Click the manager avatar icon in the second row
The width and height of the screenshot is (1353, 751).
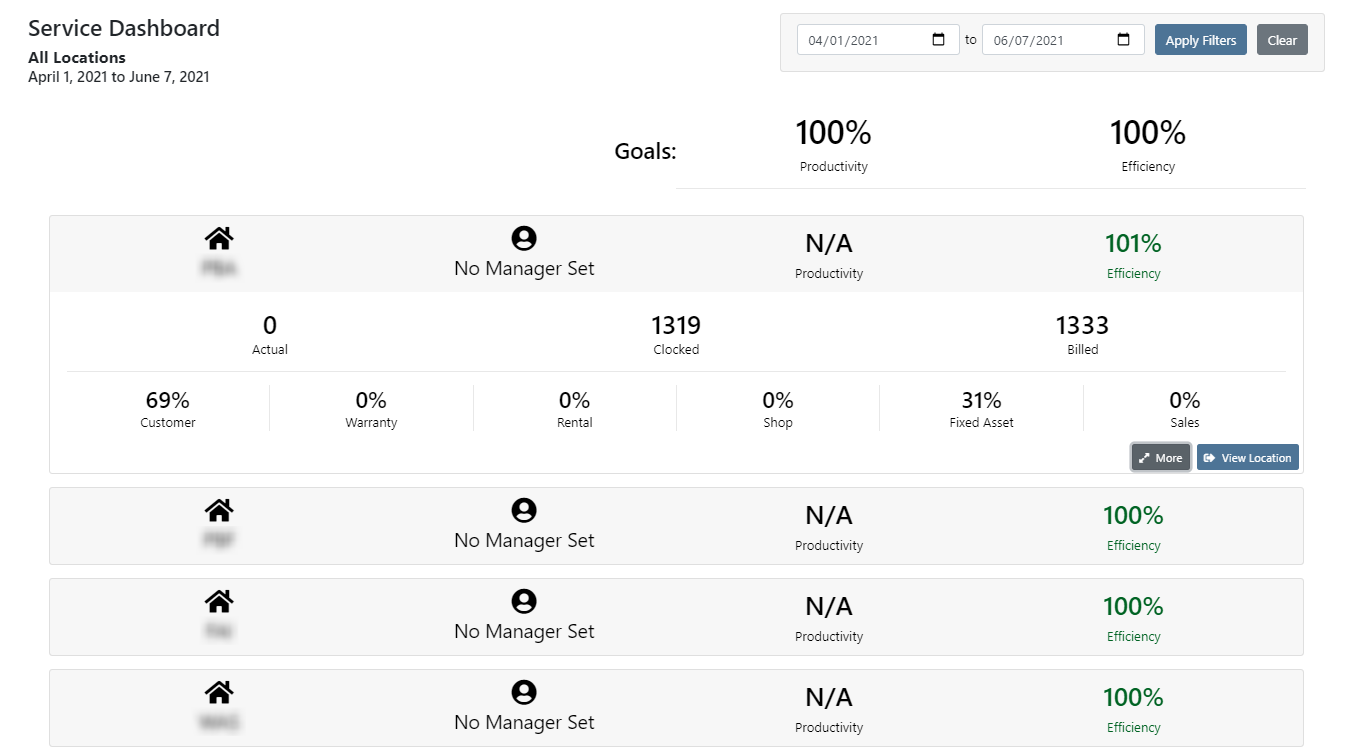[524, 510]
